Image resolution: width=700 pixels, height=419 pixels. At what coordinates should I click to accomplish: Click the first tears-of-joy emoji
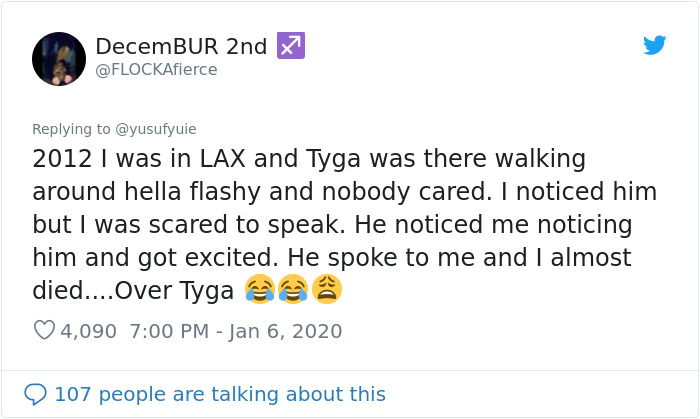(x=260, y=290)
